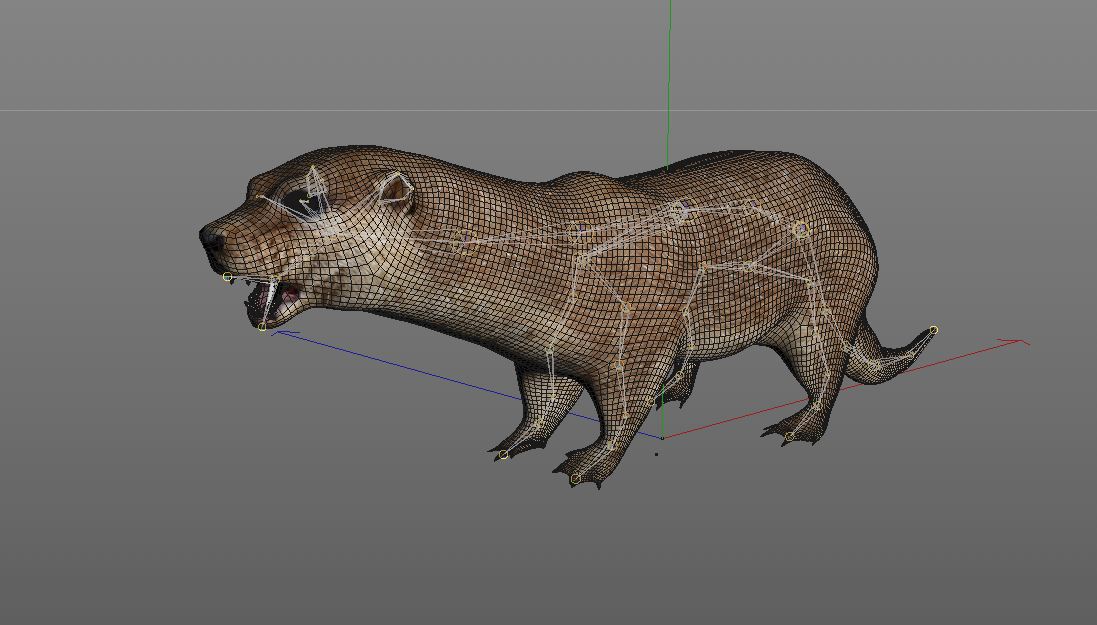1097x625 pixels.
Task: Select the lower jaw tip joint
Action: point(262,327)
